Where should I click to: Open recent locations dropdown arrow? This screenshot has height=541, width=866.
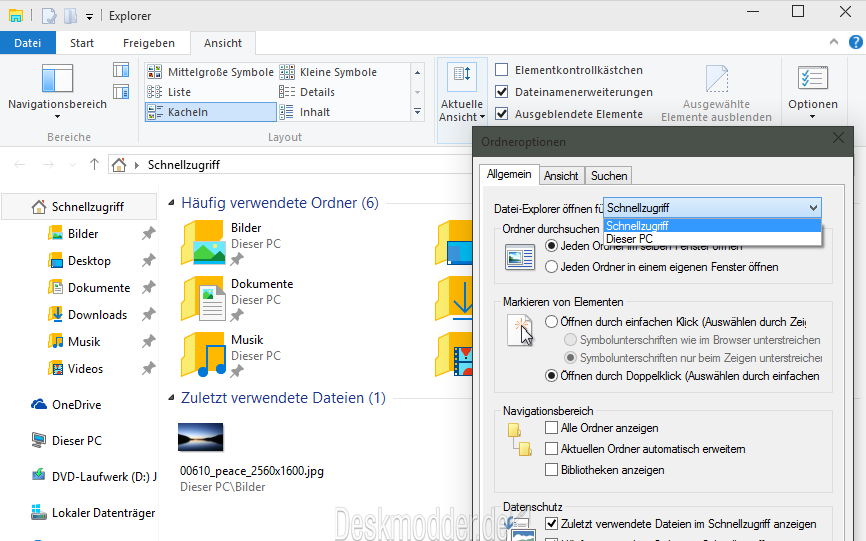tap(72, 165)
